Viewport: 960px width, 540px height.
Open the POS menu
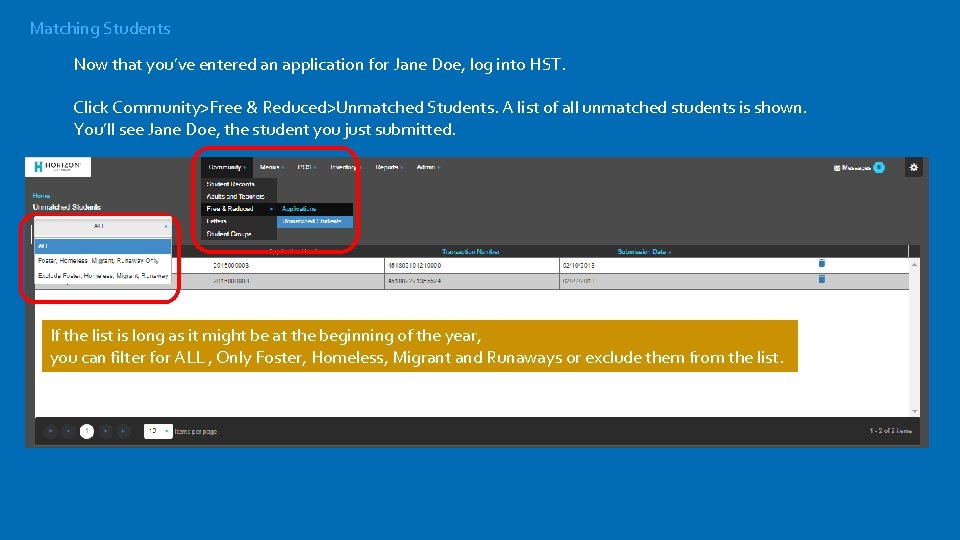pos(306,167)
